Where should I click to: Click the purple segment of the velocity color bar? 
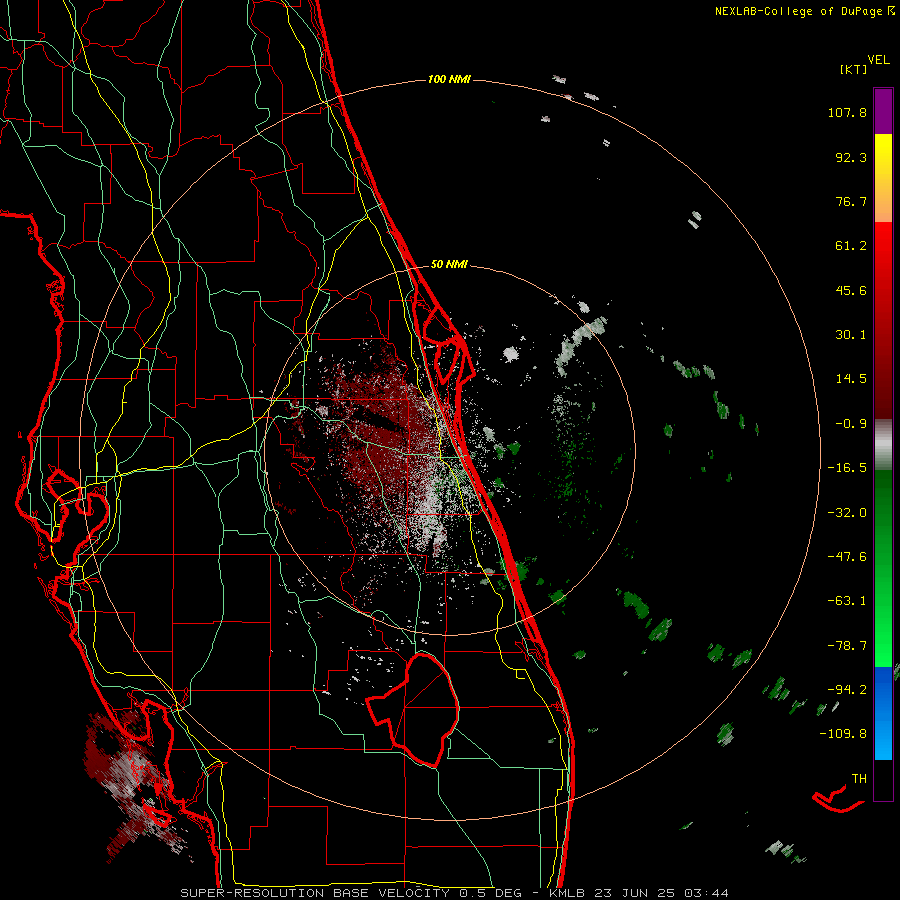click(883, 111)
